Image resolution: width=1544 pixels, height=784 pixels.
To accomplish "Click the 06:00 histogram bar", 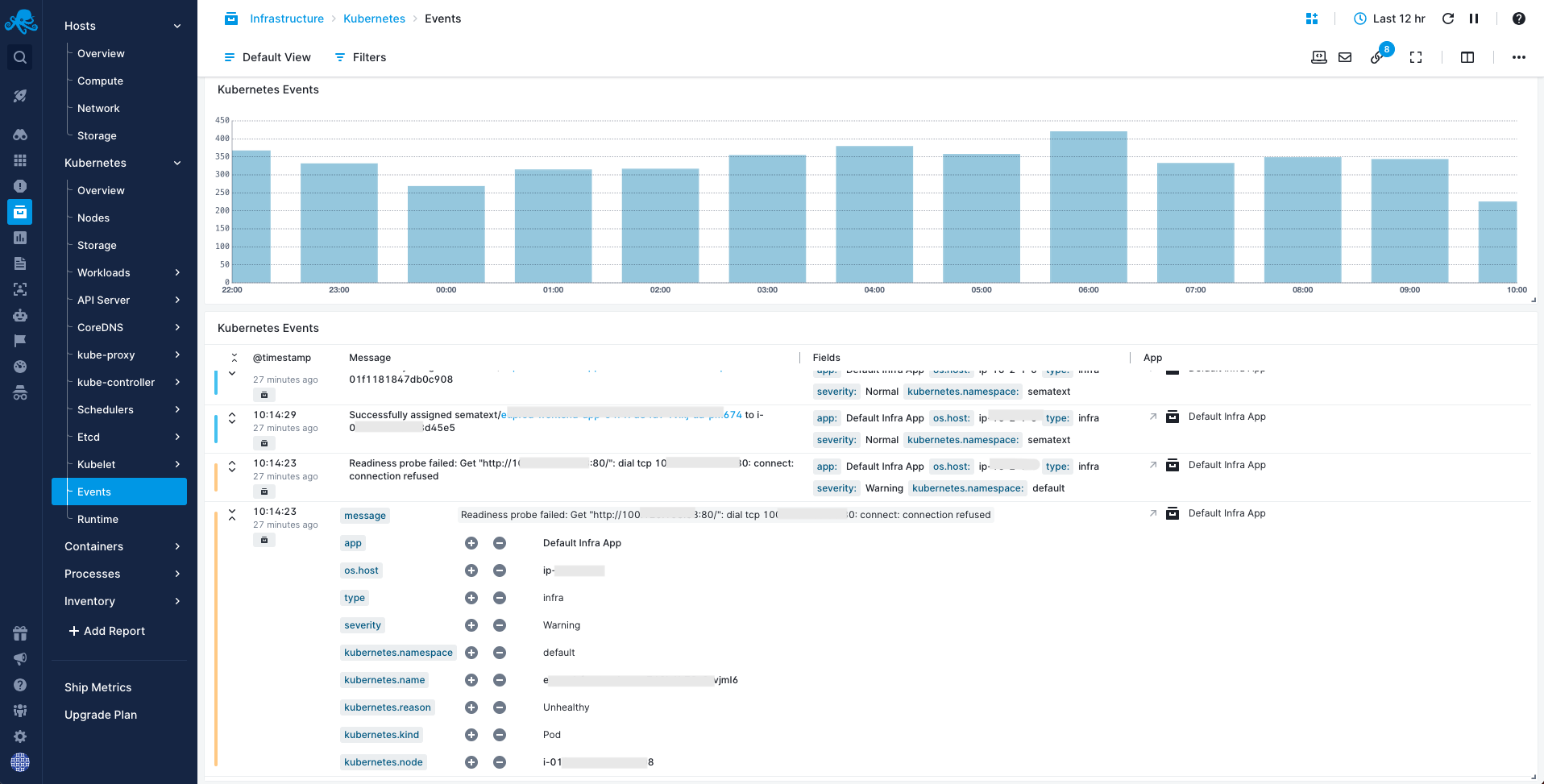I will click(1088, 206).
